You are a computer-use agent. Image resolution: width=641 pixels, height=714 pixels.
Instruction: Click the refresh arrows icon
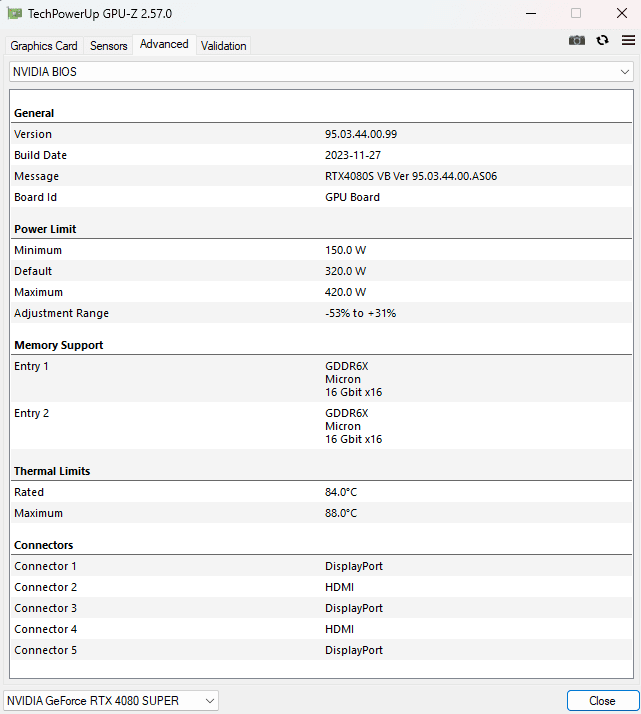pyautogui.click(x=602, y=40)
